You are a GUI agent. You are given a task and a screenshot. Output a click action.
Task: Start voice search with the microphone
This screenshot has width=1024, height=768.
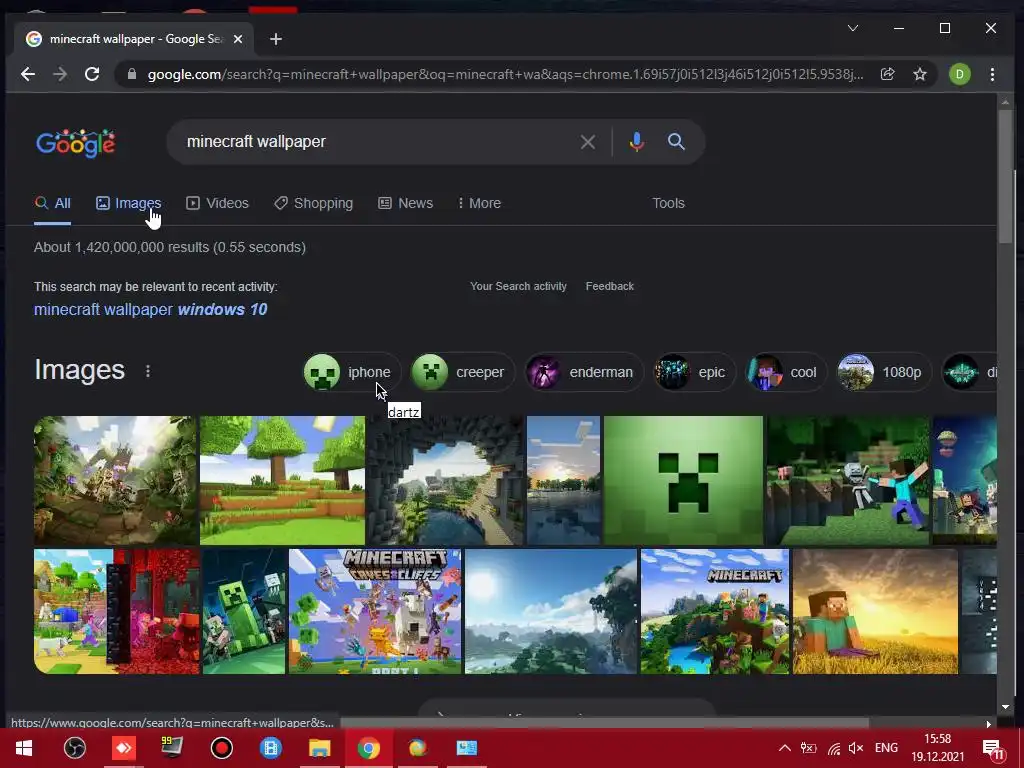coord(636,142)
